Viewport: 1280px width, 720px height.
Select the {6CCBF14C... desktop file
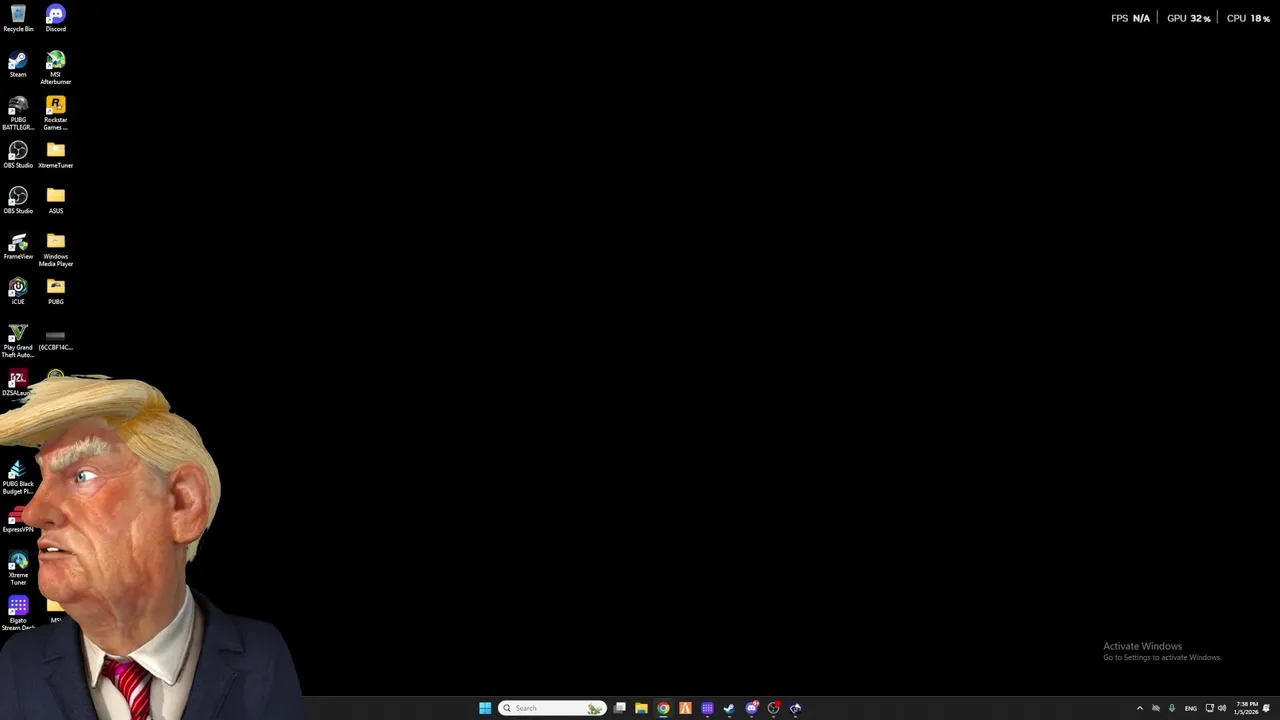[56, 339]
